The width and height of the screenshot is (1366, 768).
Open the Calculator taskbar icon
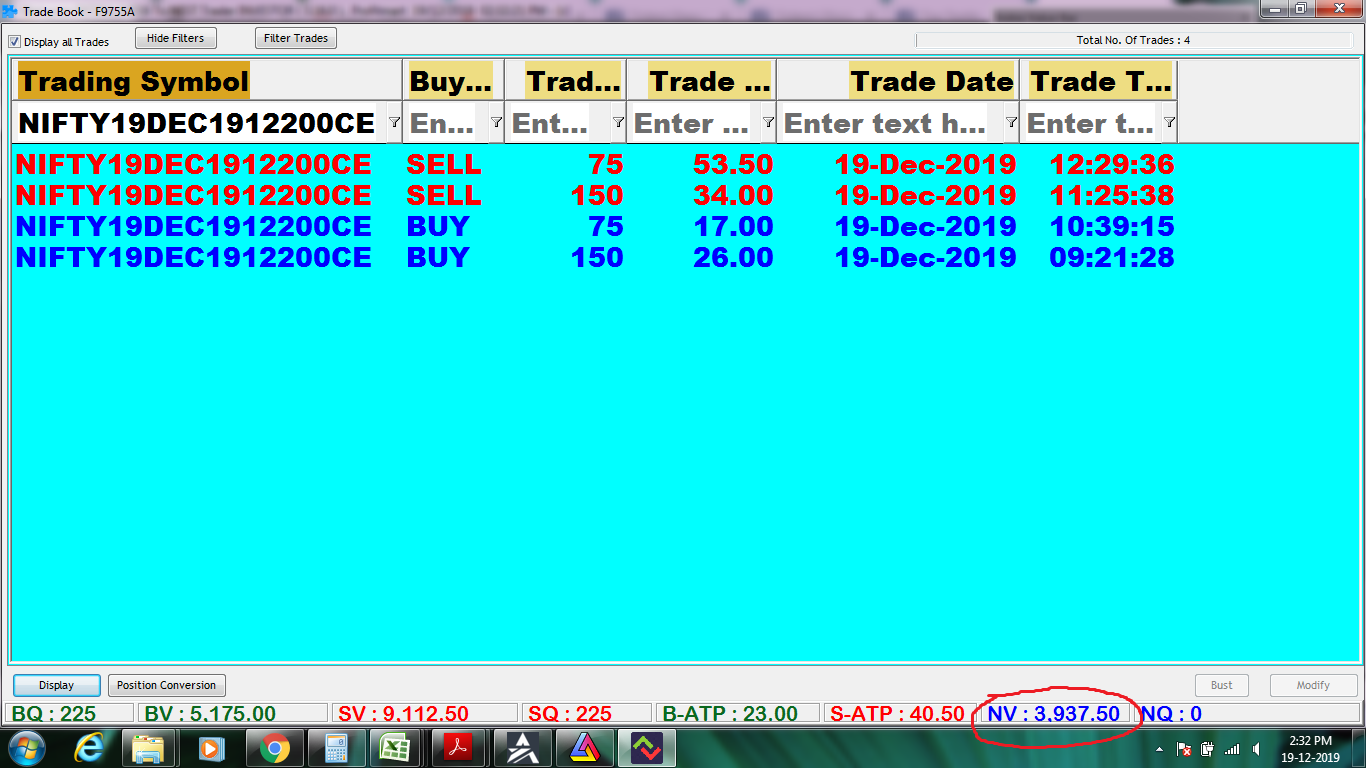(x=335, y=748)
